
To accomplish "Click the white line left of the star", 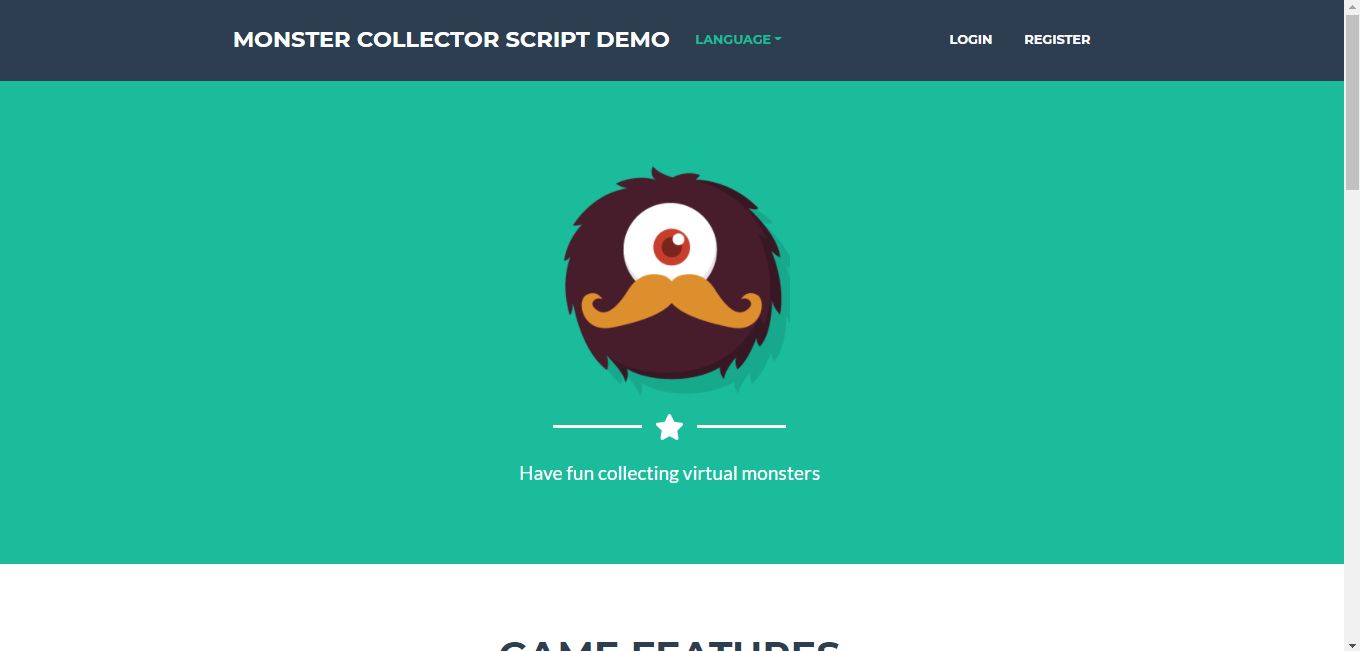I will (x=597, y=426).
